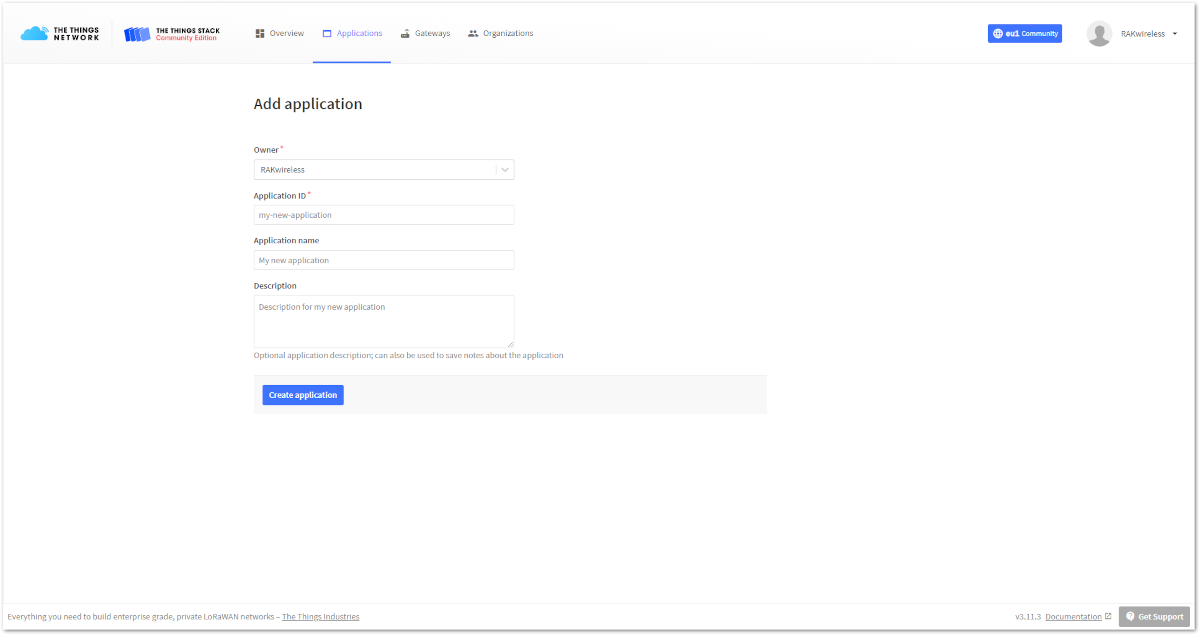Focus the Description text area

384,321
